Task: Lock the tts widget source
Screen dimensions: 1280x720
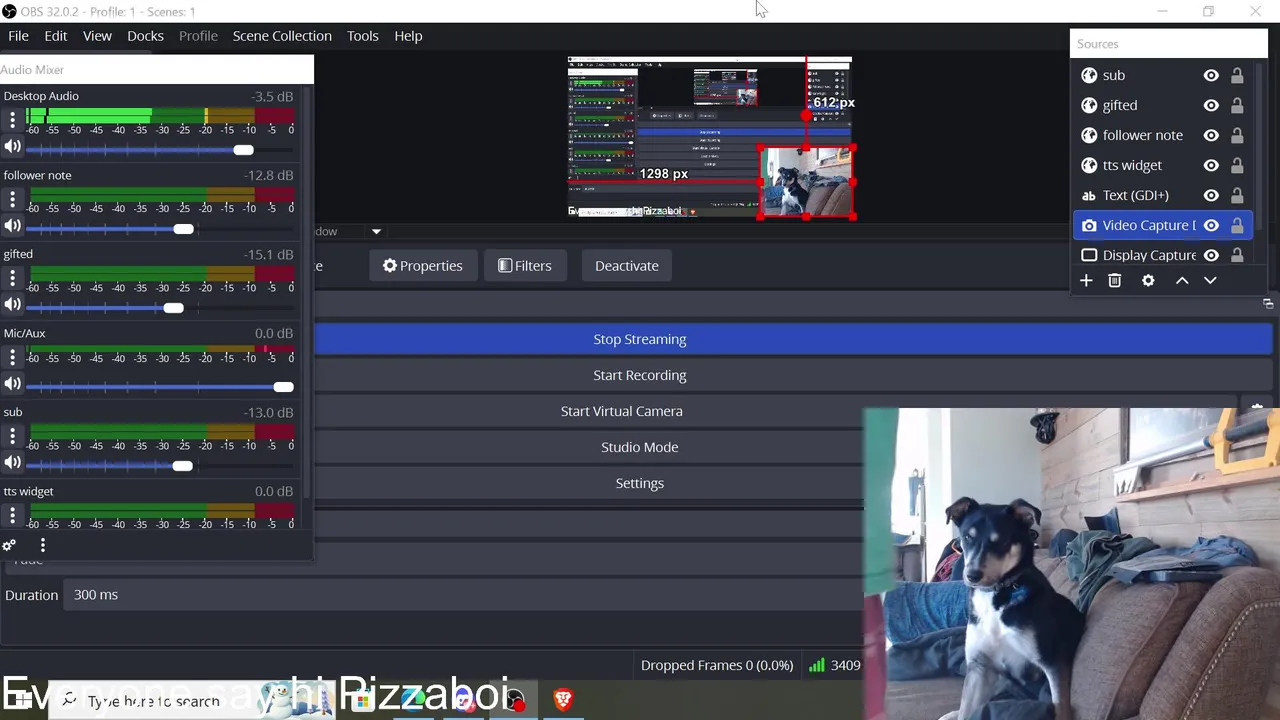Action: 1237,165
